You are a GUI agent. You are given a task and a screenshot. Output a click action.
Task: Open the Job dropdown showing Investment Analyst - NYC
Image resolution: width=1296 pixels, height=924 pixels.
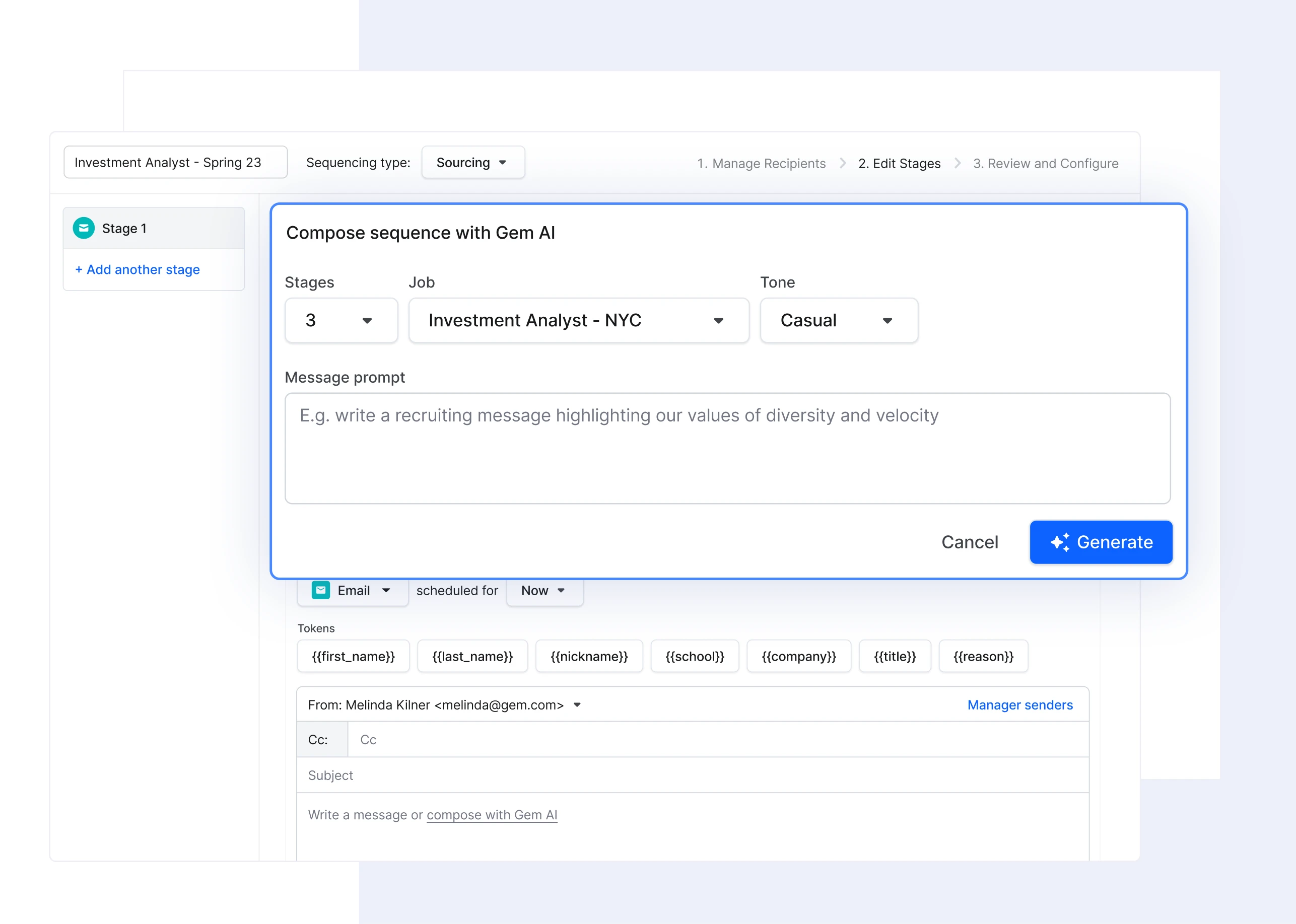pyautogui.click(x=578, y=320)
